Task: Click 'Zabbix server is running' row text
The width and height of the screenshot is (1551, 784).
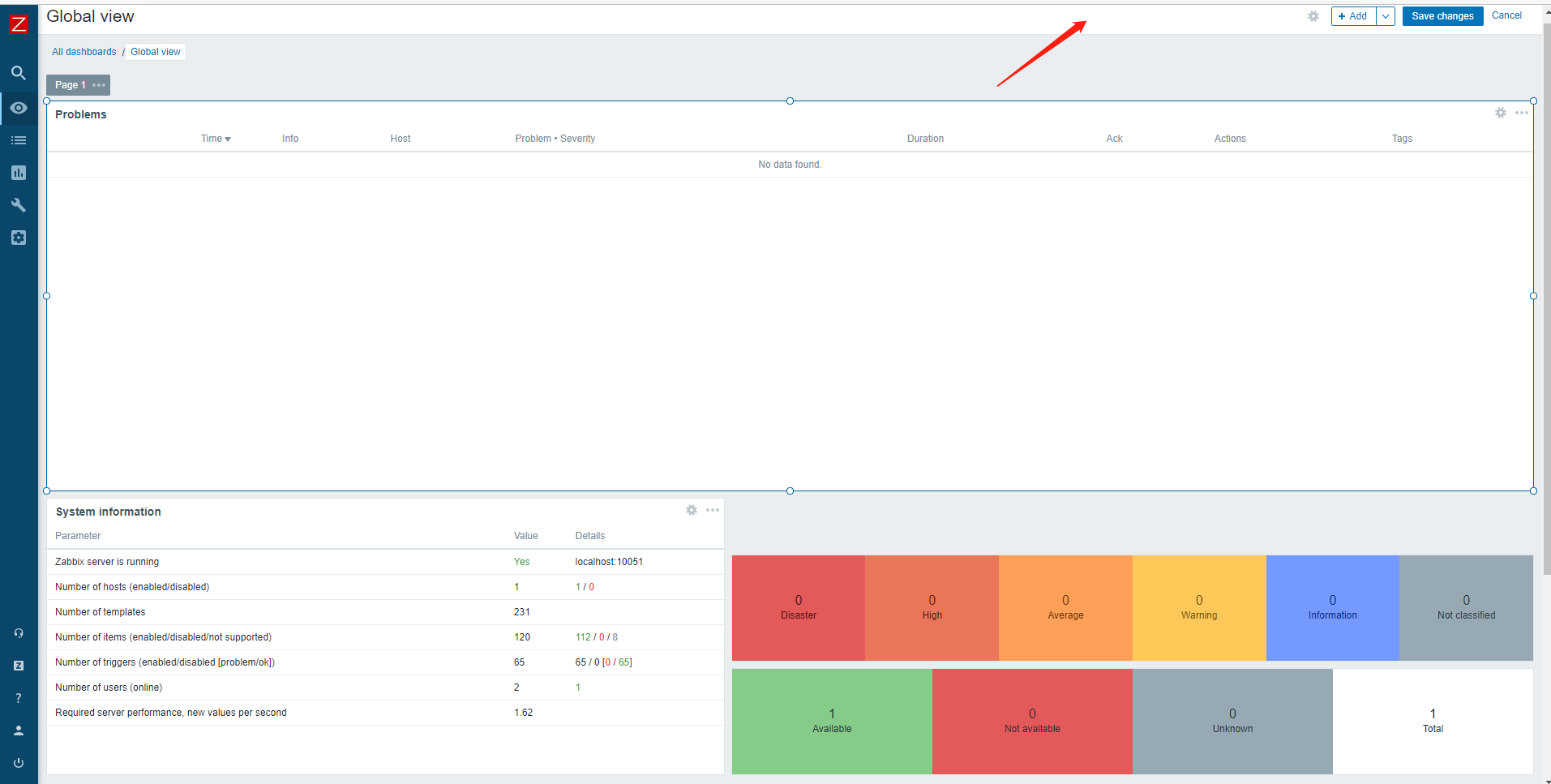Action: pyautogui.click(x=107, y=562)
